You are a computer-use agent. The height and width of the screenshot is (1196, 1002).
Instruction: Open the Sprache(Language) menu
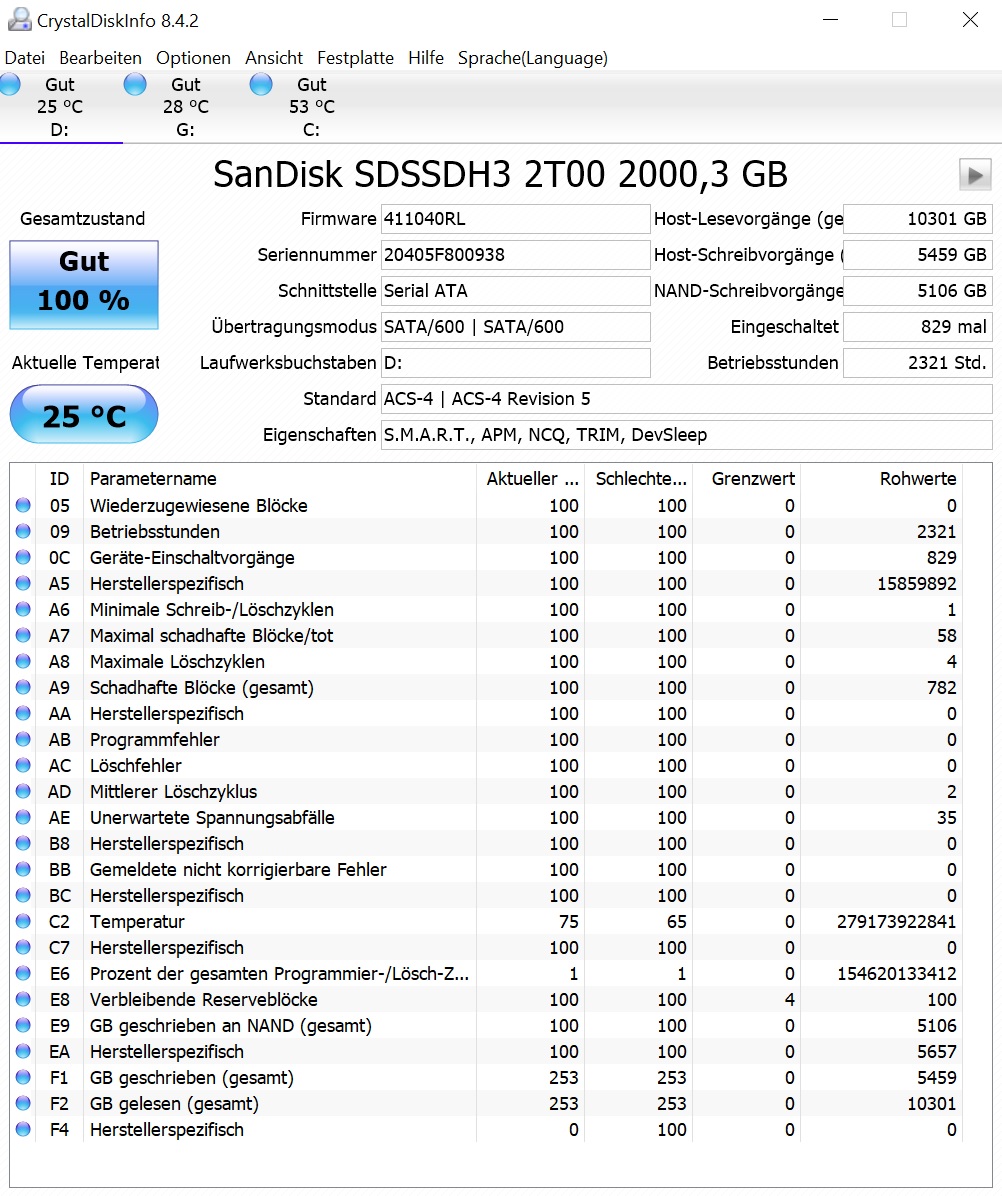(532, 58)
